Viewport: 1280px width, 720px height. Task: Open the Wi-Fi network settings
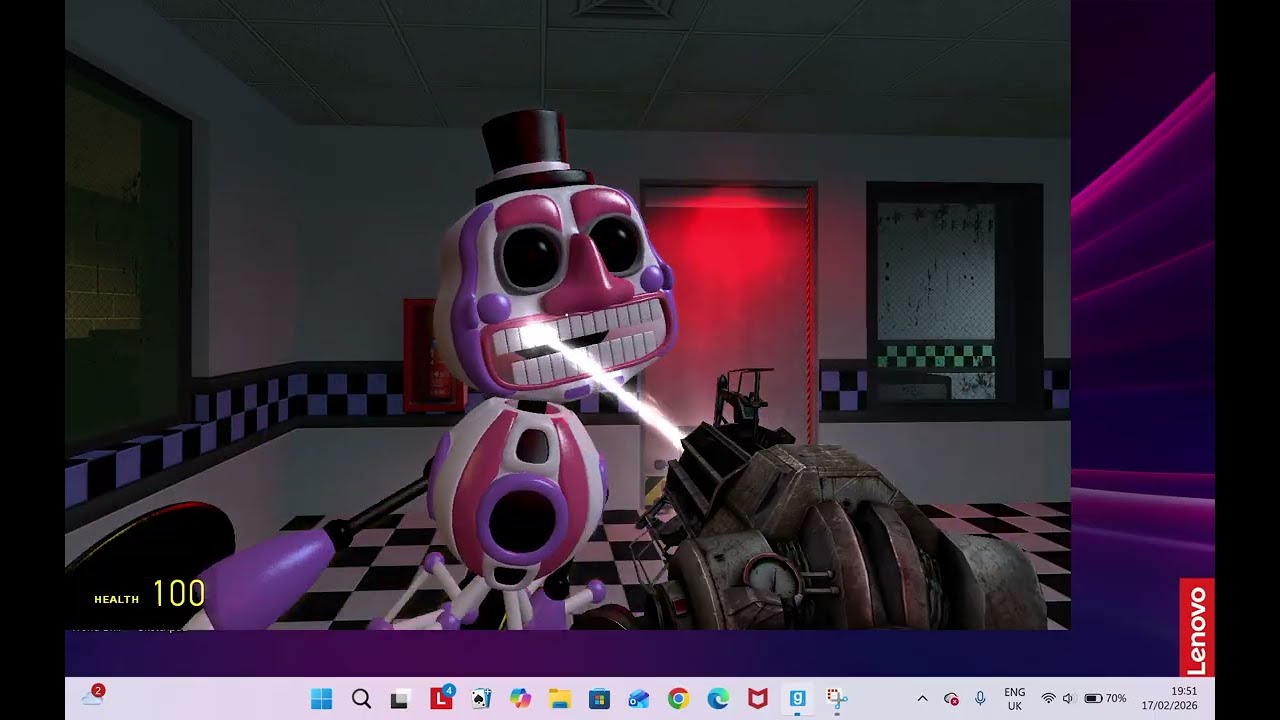pyautogui.click(x=1048, y=699)
